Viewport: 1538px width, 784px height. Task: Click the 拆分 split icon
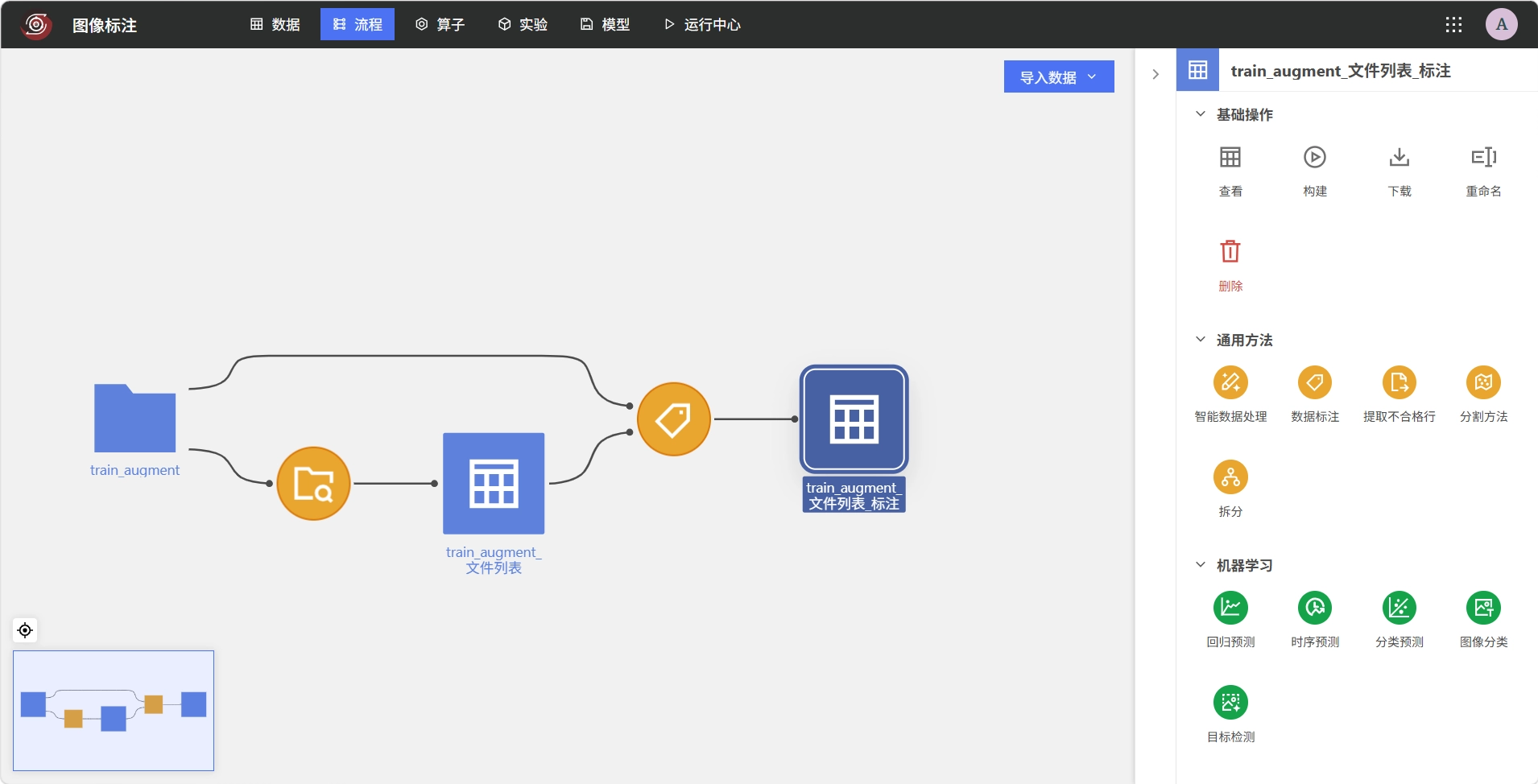point(1230,477)
